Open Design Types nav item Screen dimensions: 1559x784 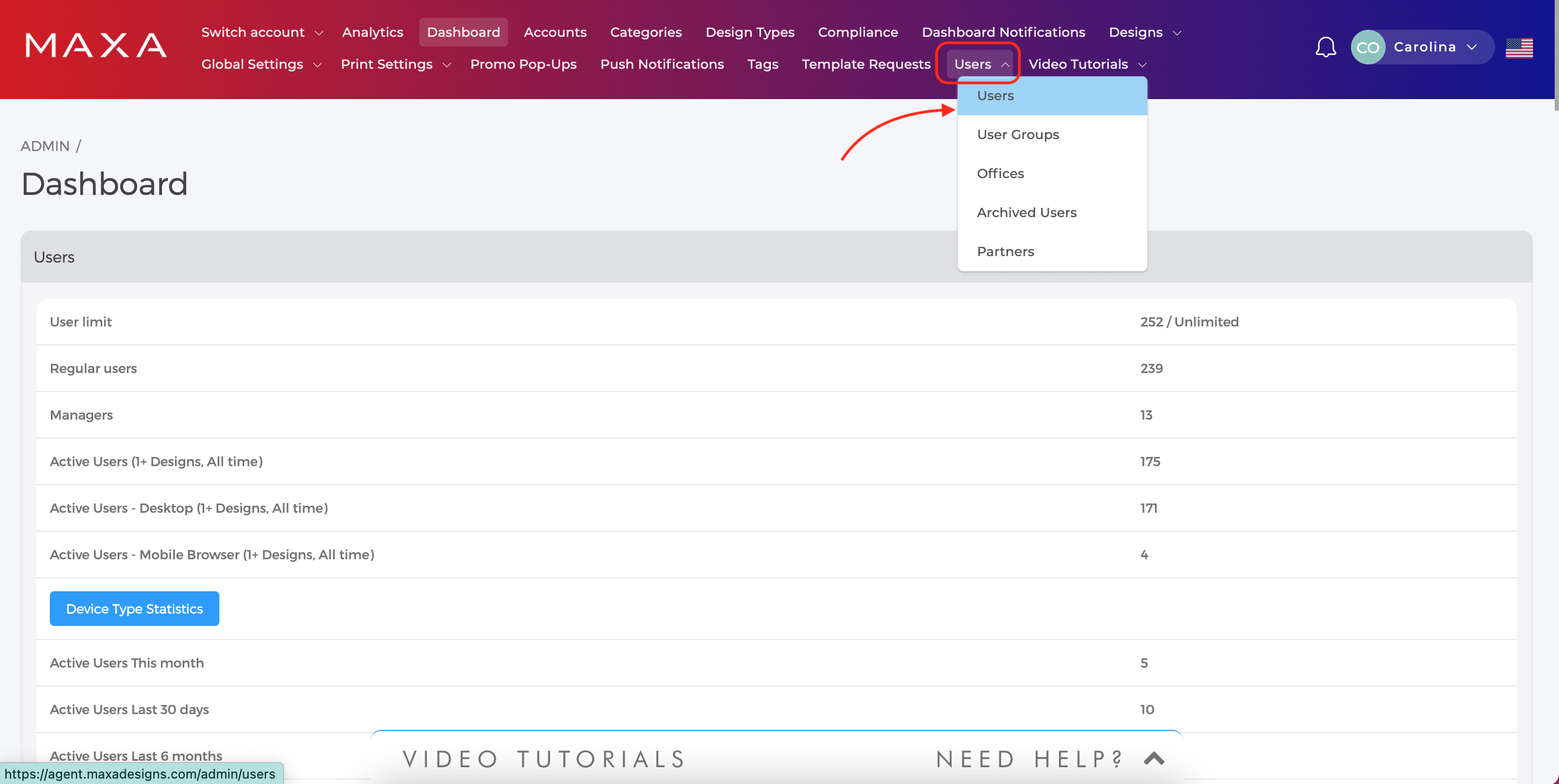coord(750,32)
